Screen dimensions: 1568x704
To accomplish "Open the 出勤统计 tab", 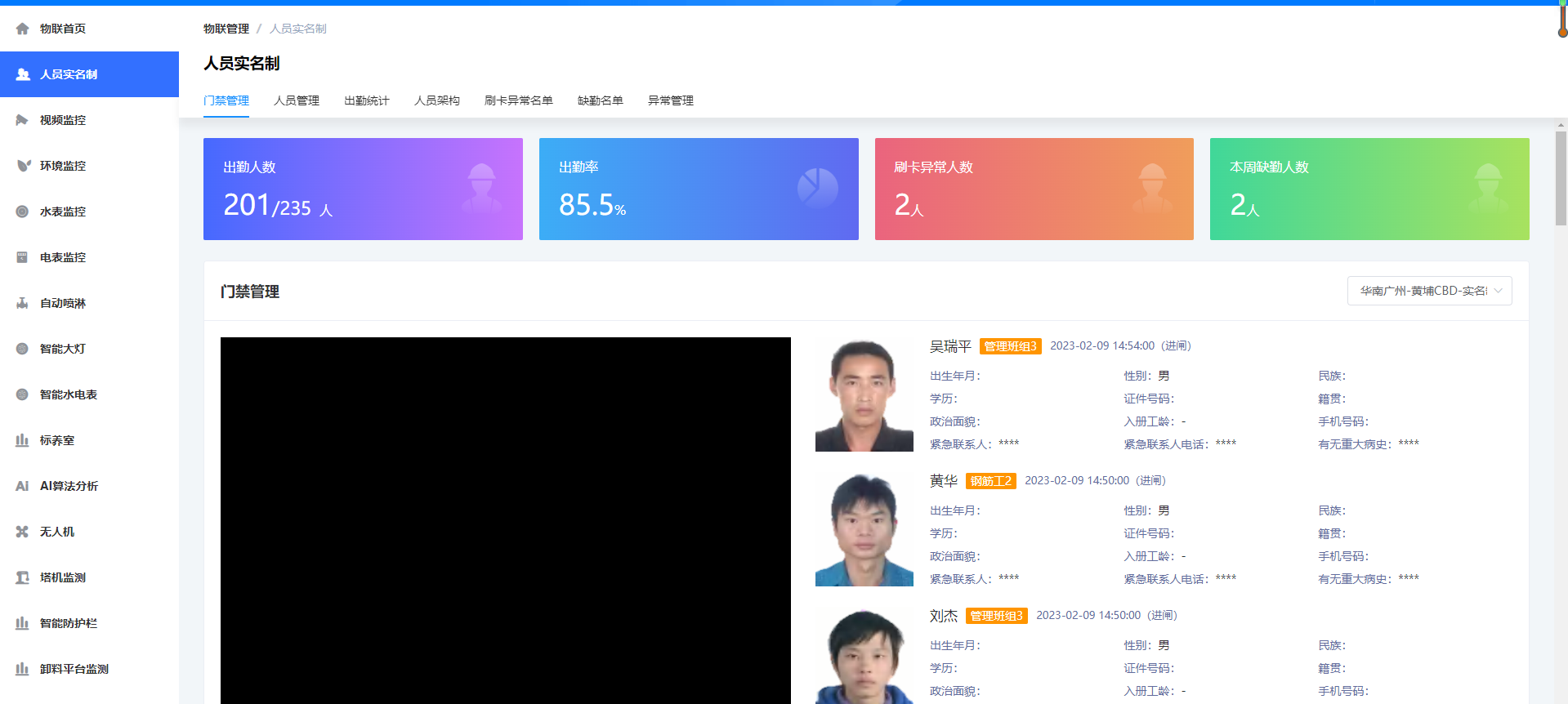I will pos(367,100).
